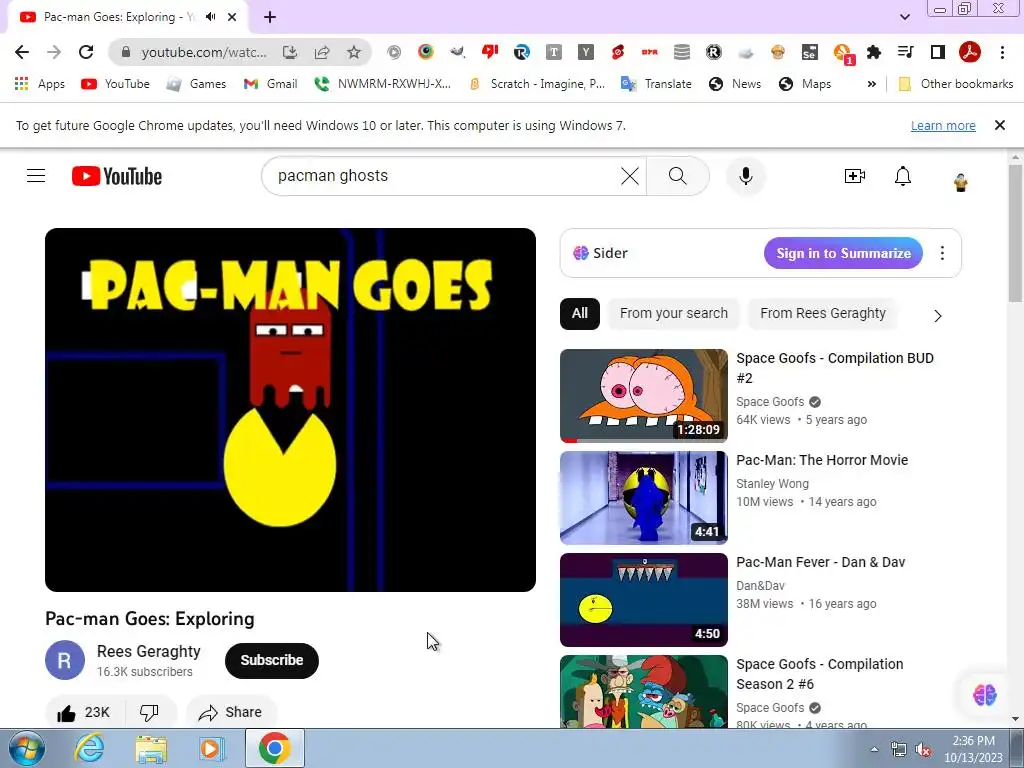Image resolution: width=1024 pixels, height=768 pixels.
Task: Open the Maps bookmark
Action: tap(806, 84)
